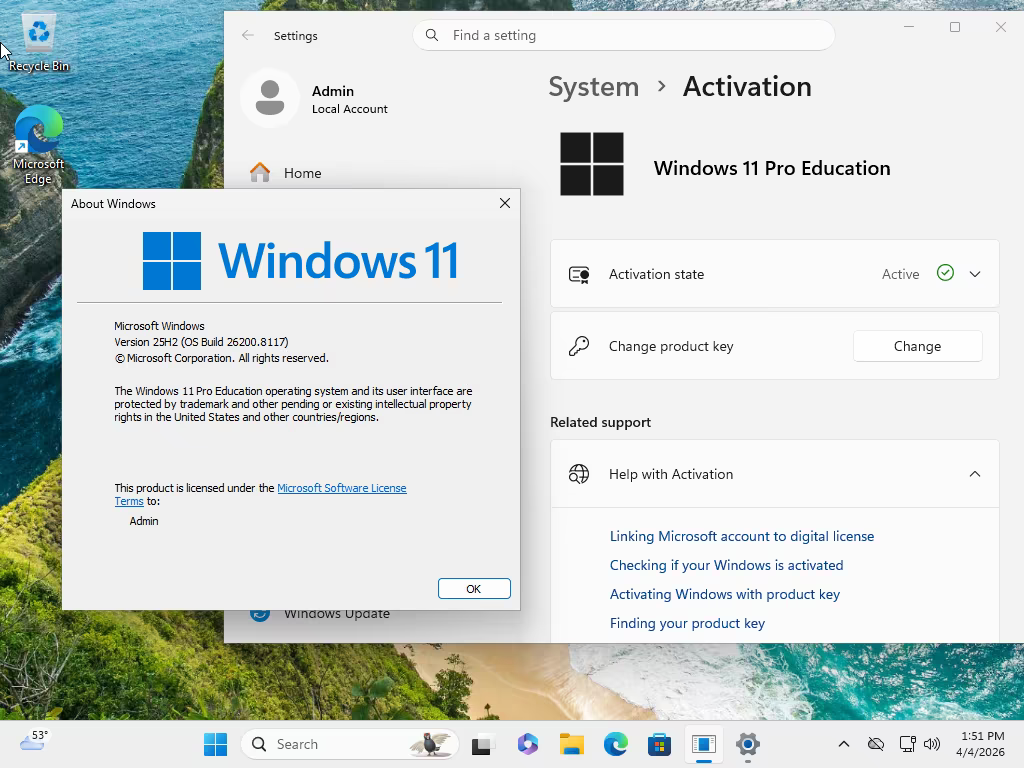The width and height of the screenshot is (1024, 768).
Task: Click the Find a setting search box
Action: 624,35
